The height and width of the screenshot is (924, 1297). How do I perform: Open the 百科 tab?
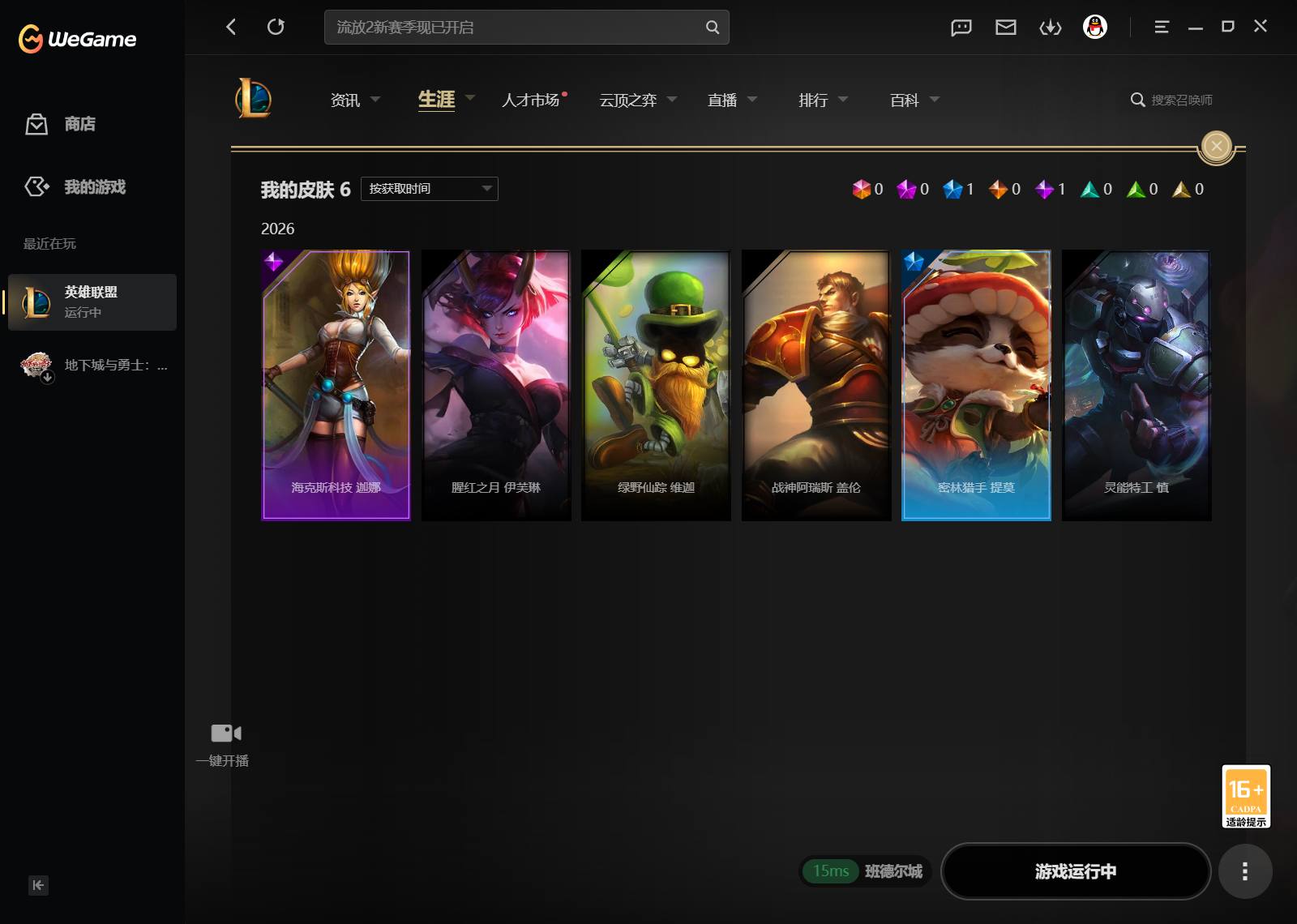coord(905,100)
